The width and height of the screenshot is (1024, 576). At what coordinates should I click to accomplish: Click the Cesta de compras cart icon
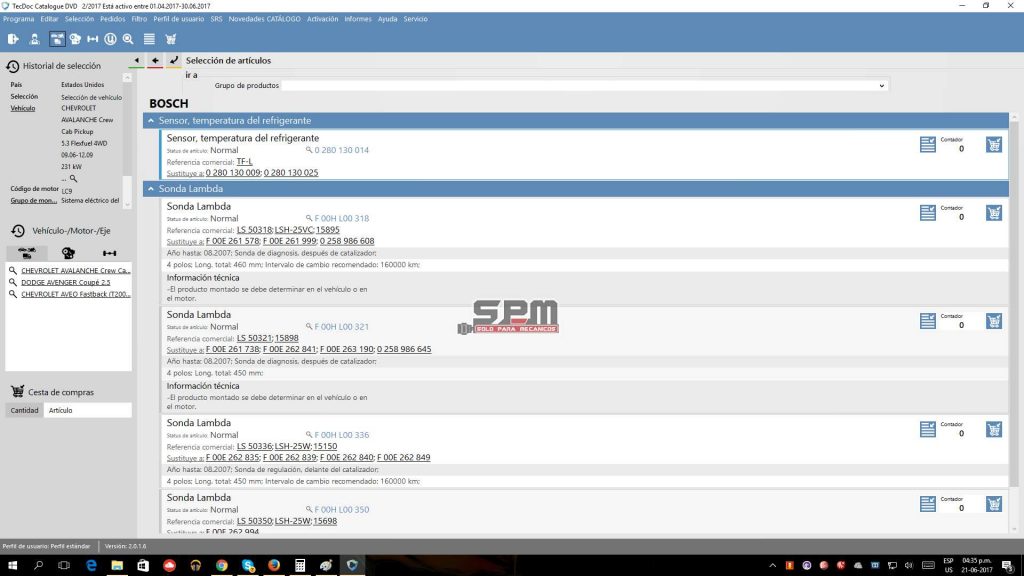[x=18, y=391]
